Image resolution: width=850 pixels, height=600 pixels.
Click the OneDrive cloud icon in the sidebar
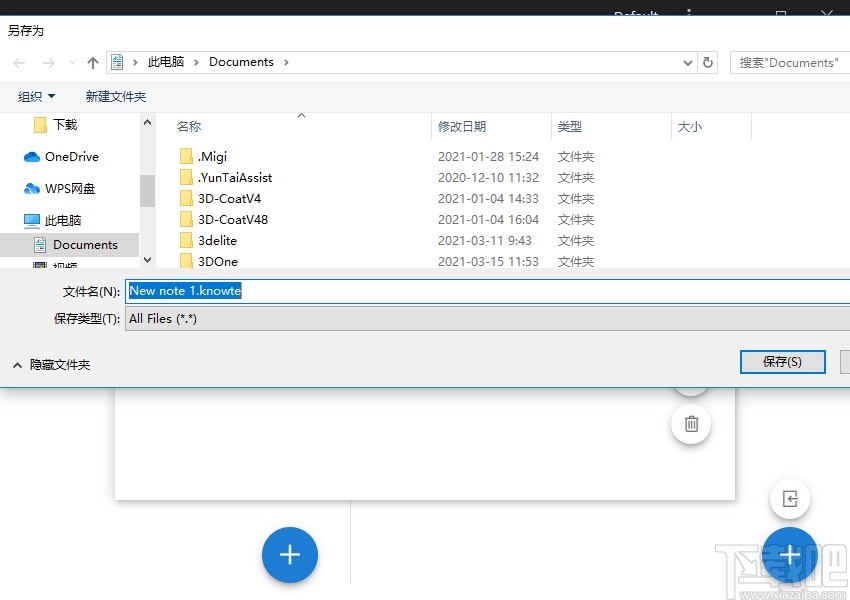point(33,157)
